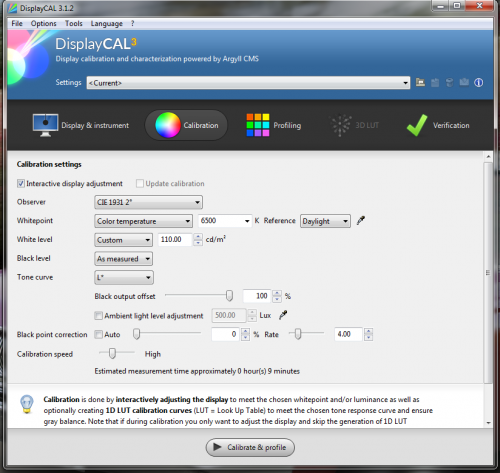Open the Tools menu
The image size is (500, 473).
tap(73, 24)
